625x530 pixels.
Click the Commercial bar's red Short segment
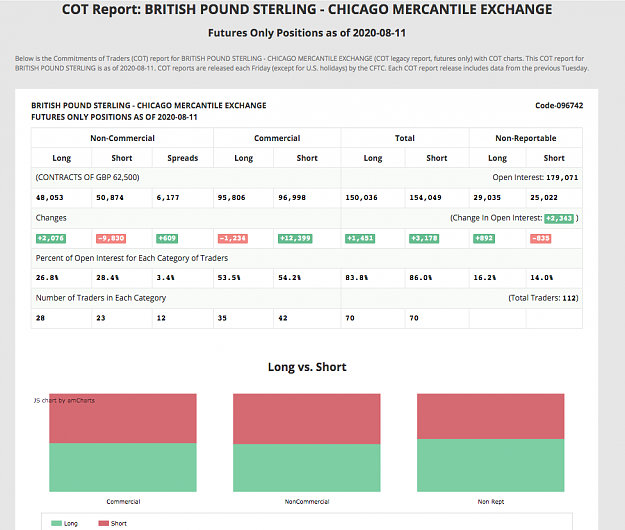123,418
